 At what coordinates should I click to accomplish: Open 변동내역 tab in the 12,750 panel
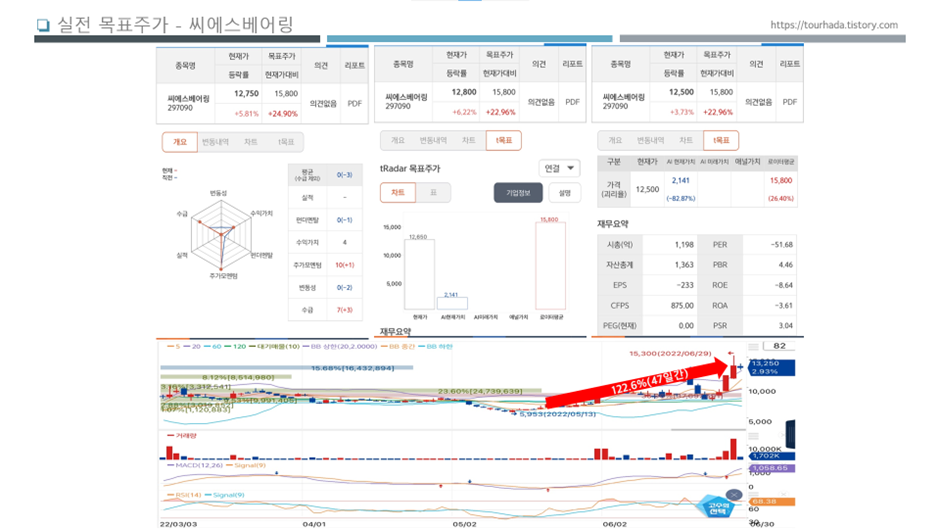click(215, 142)
